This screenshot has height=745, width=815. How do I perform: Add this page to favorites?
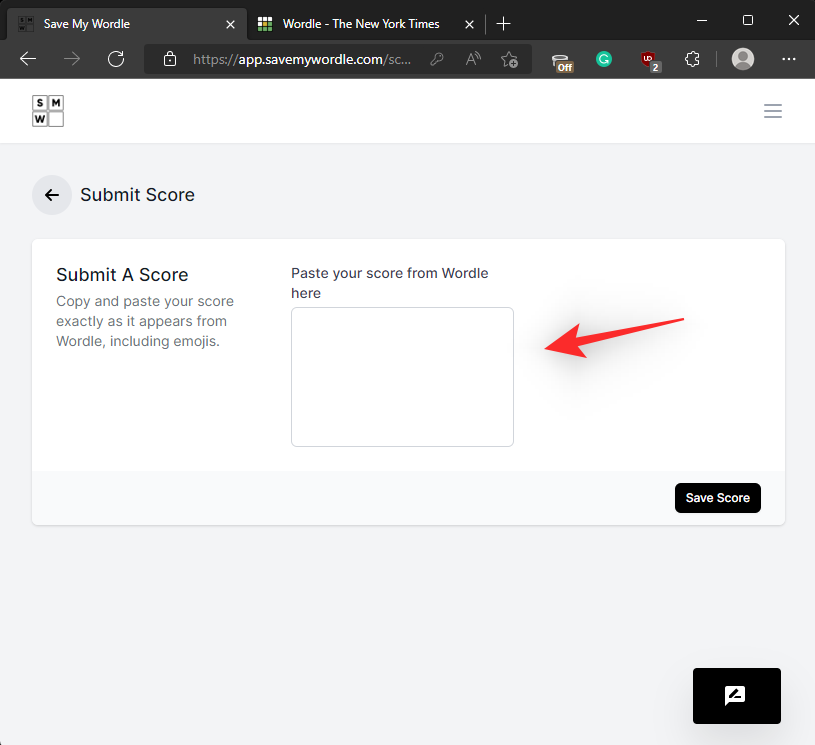click(509, 59)
